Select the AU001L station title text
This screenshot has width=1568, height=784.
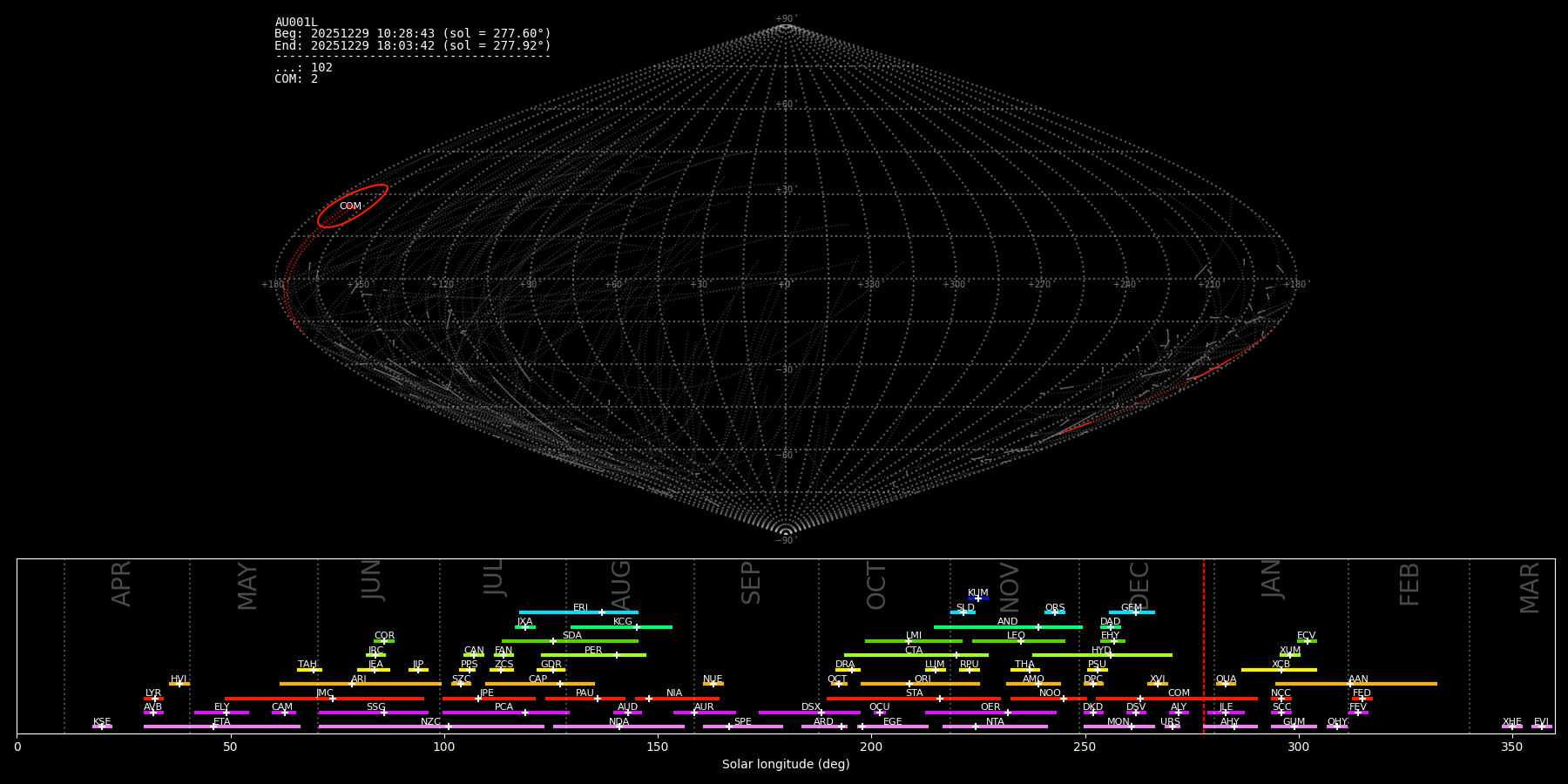coord(296,23)
